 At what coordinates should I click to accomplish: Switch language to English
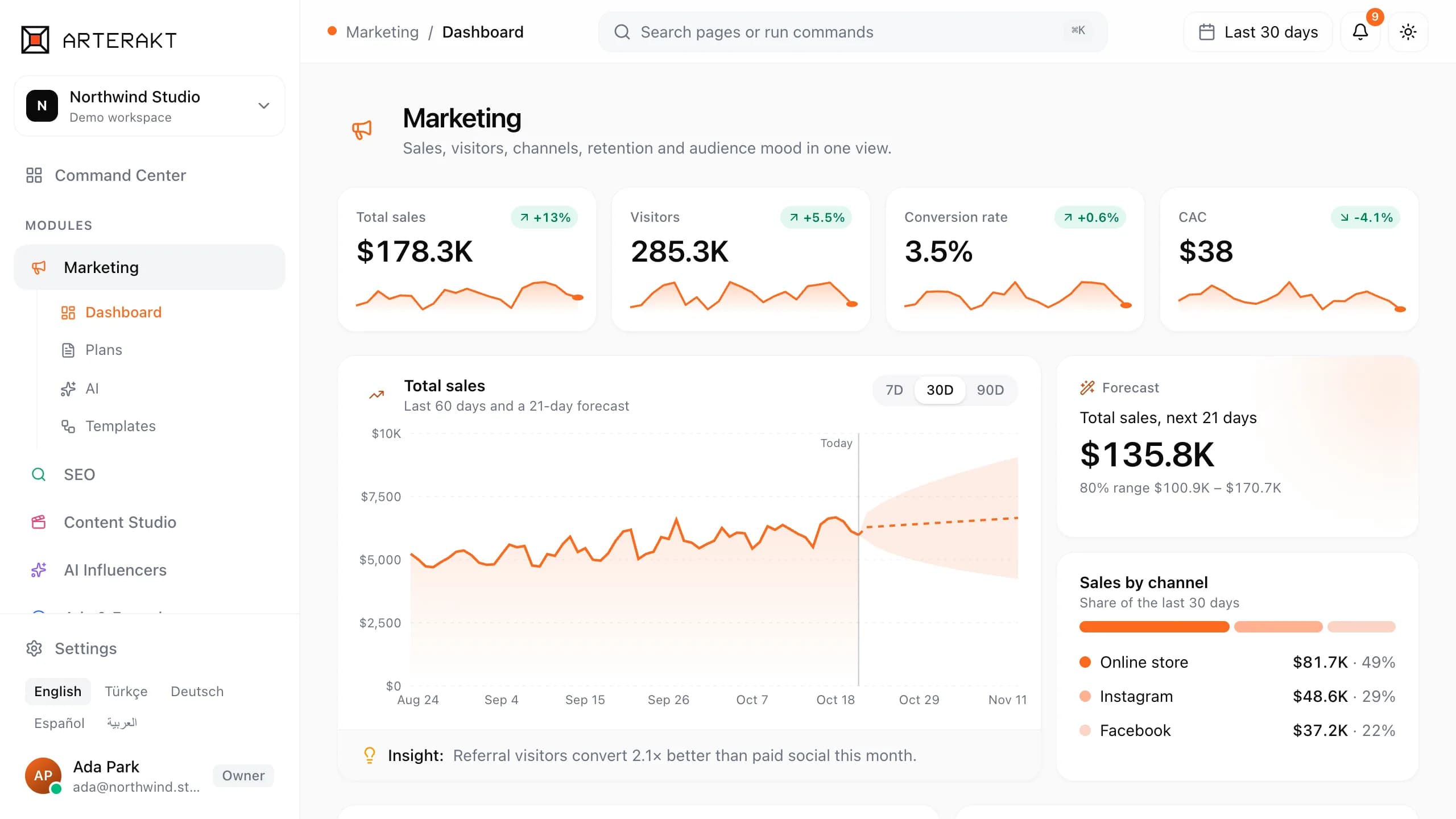(58, 692)
